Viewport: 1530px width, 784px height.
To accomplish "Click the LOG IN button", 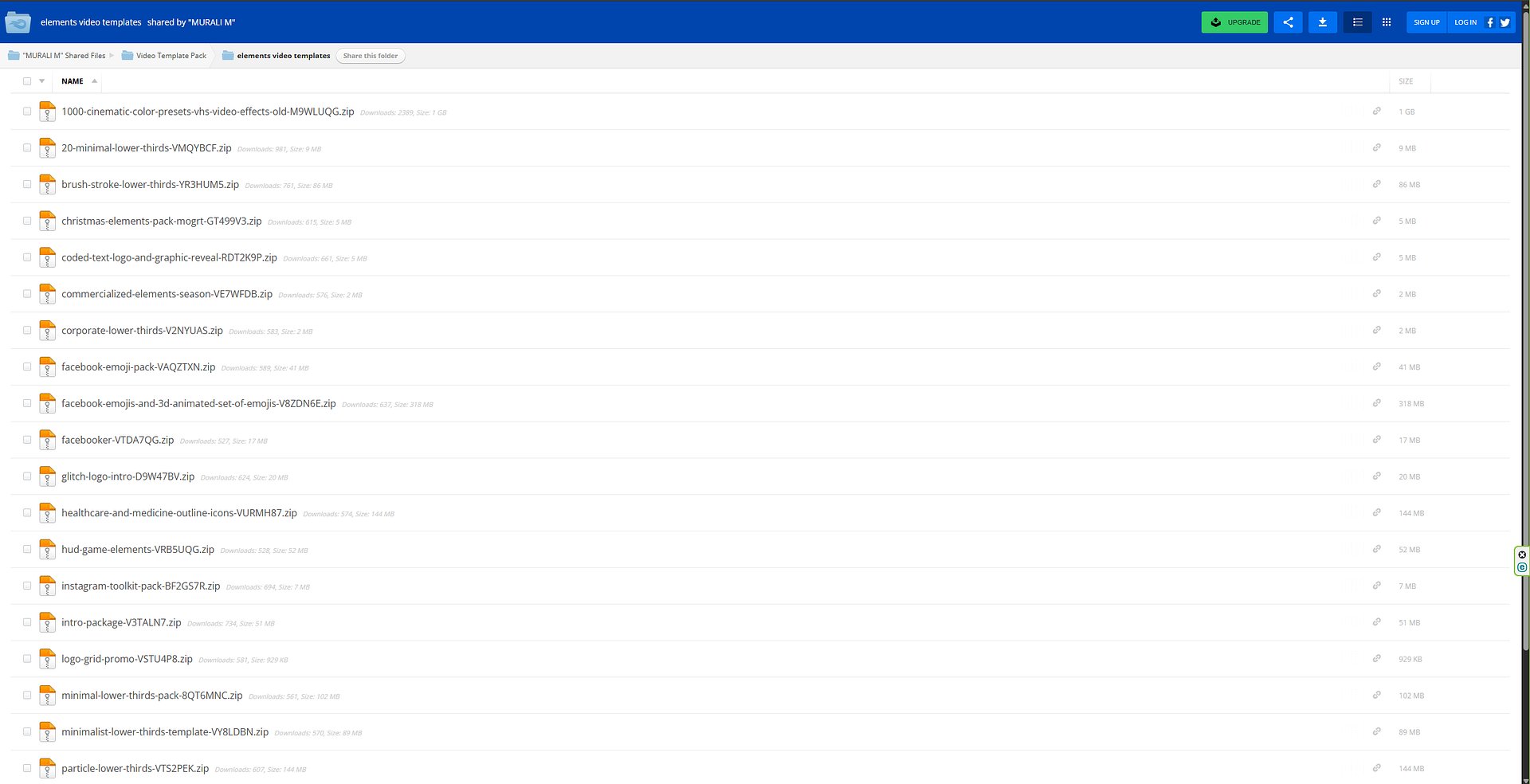I will pyautogui.click(x=1465, y=22).
